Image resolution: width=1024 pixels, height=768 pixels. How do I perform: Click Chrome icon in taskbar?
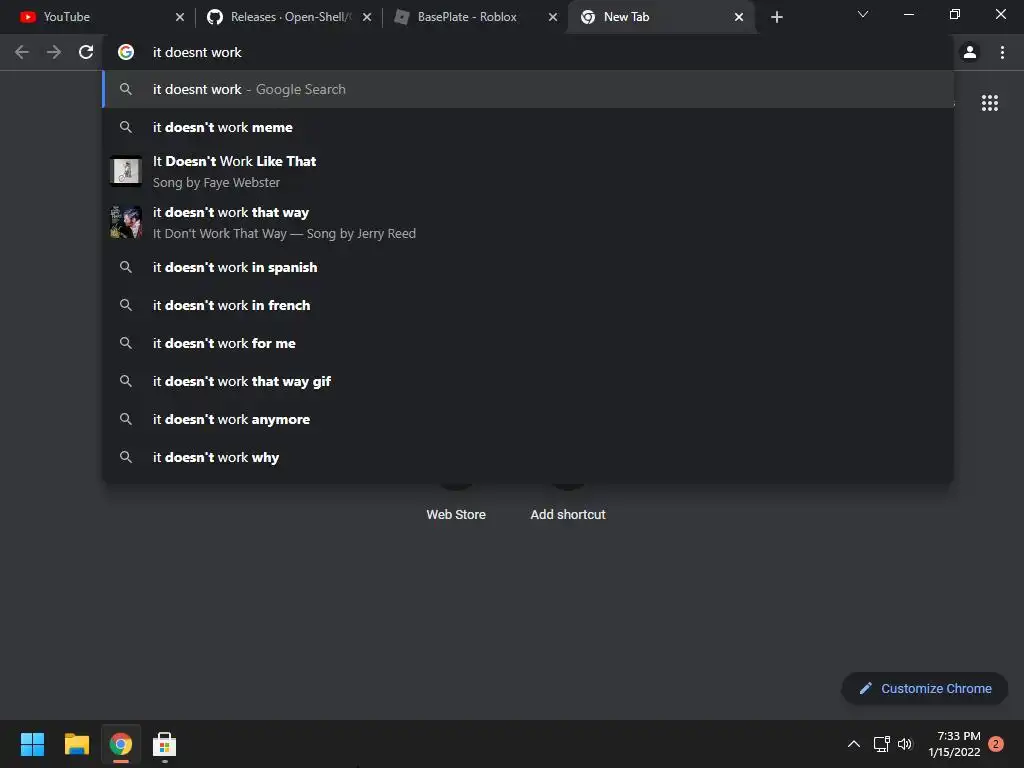point(120,744)
